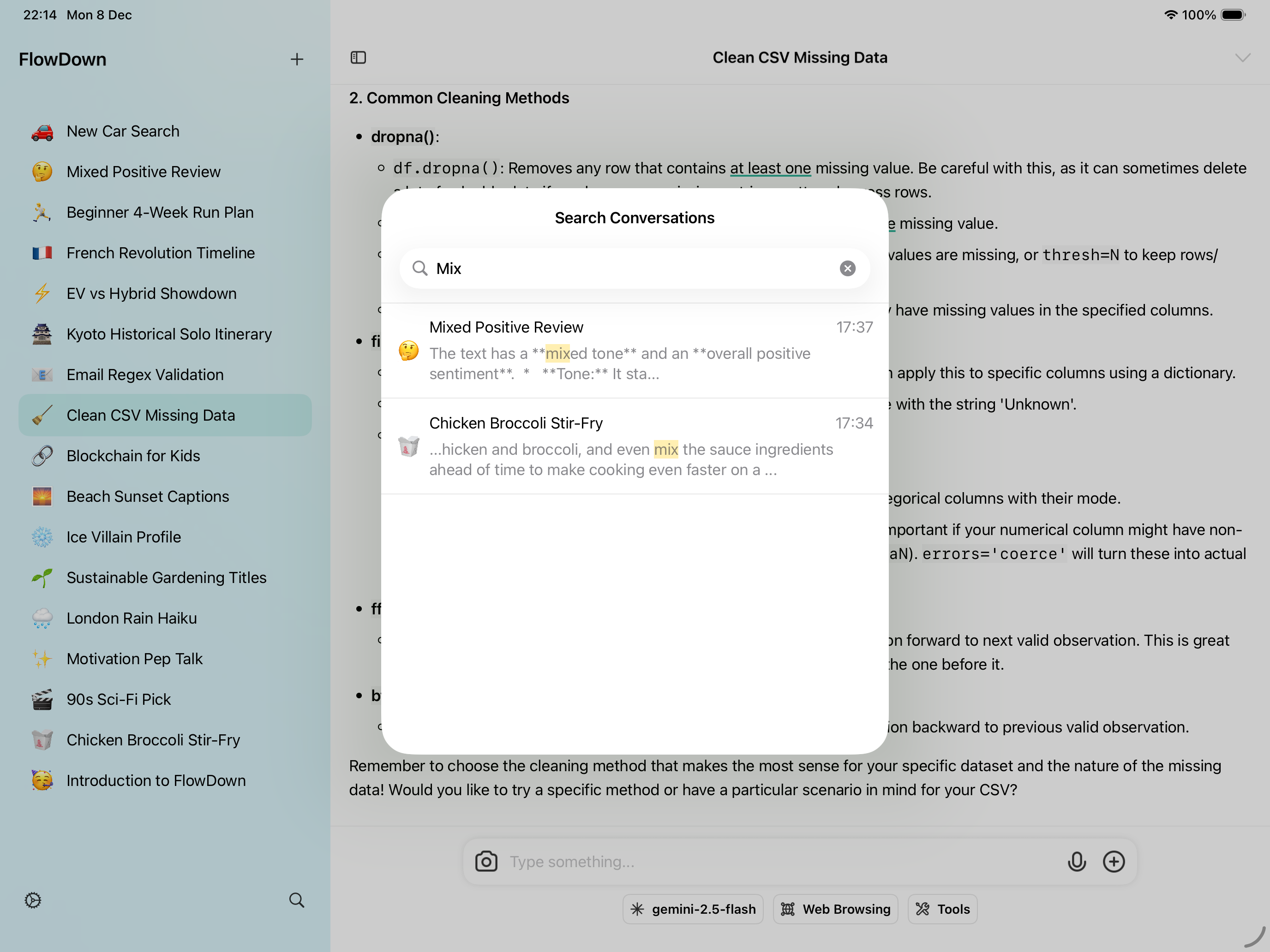Select Clean CSV Missing Data conversation
This screenshot has height=952, width=1270.
pyautogui.click(x=165, y=415)
